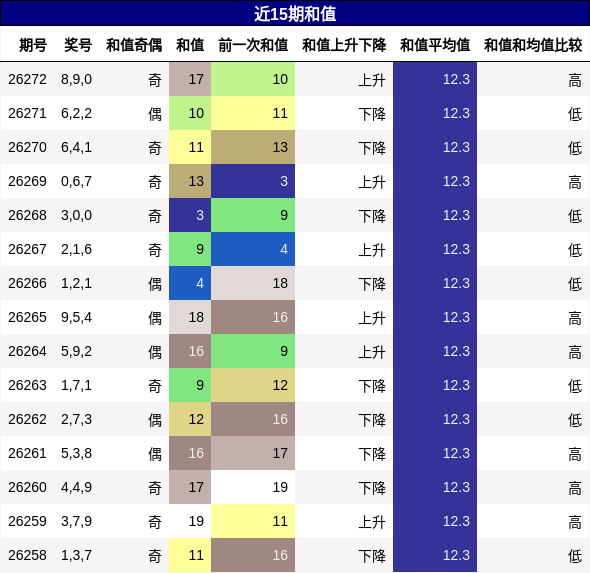This screenshot has width=590, height=573.
Task: Select period number 26268
Action: click(x=27, y=215)
